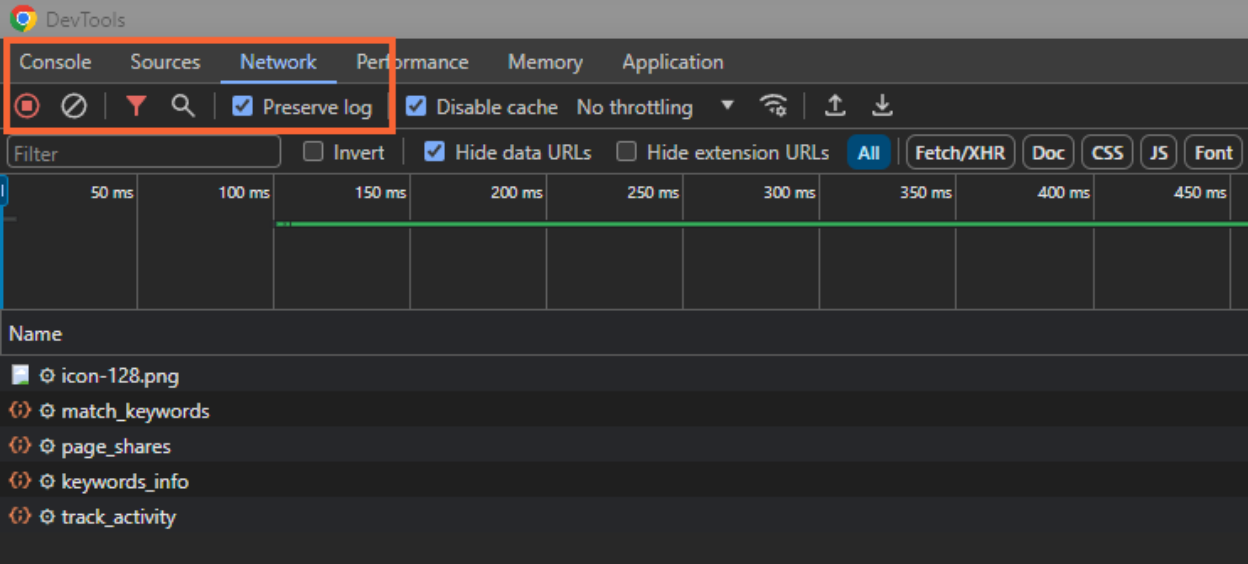Open the No throttling dropdown

point(655,106)
